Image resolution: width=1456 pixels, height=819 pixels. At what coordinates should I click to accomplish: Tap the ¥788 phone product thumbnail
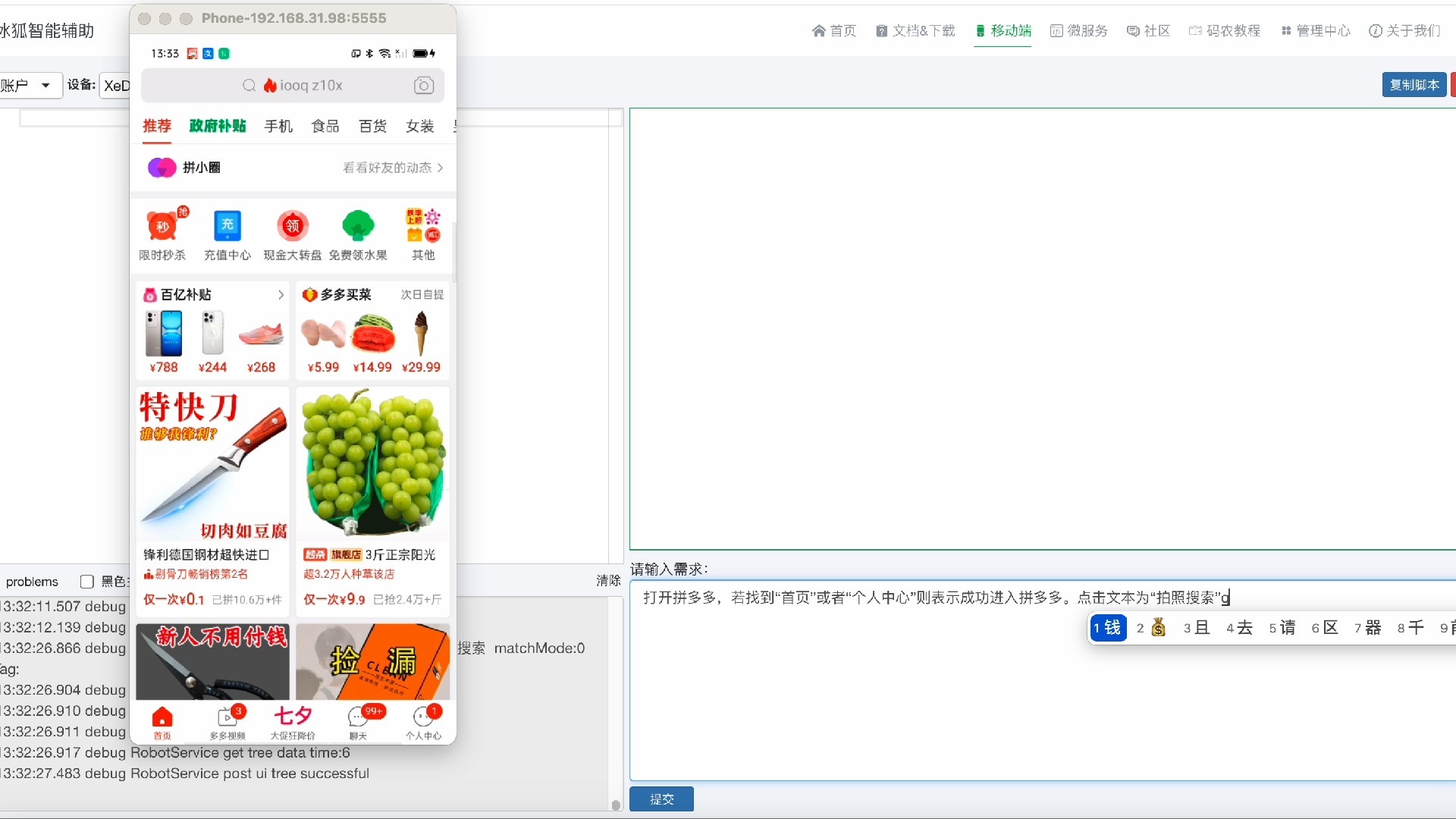(164, 334)
